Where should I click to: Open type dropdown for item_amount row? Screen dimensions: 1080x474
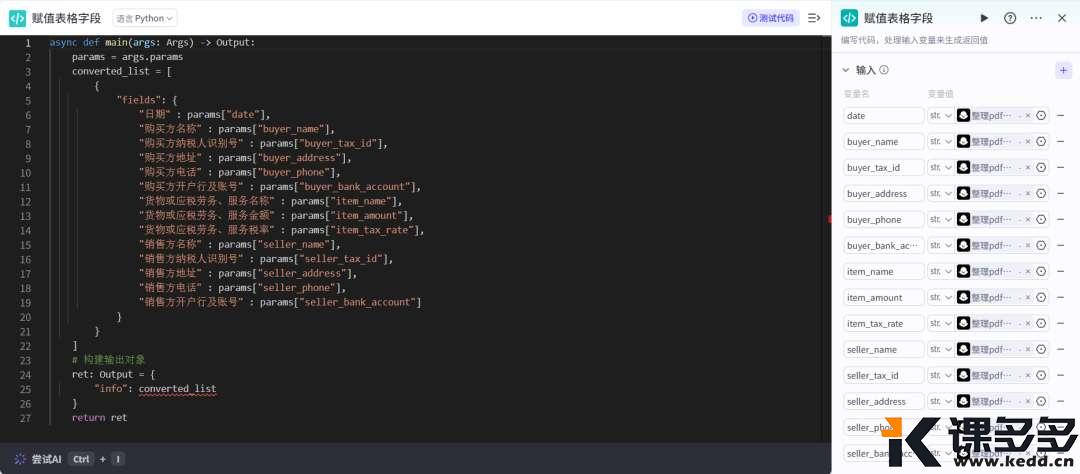click(940, 298)
